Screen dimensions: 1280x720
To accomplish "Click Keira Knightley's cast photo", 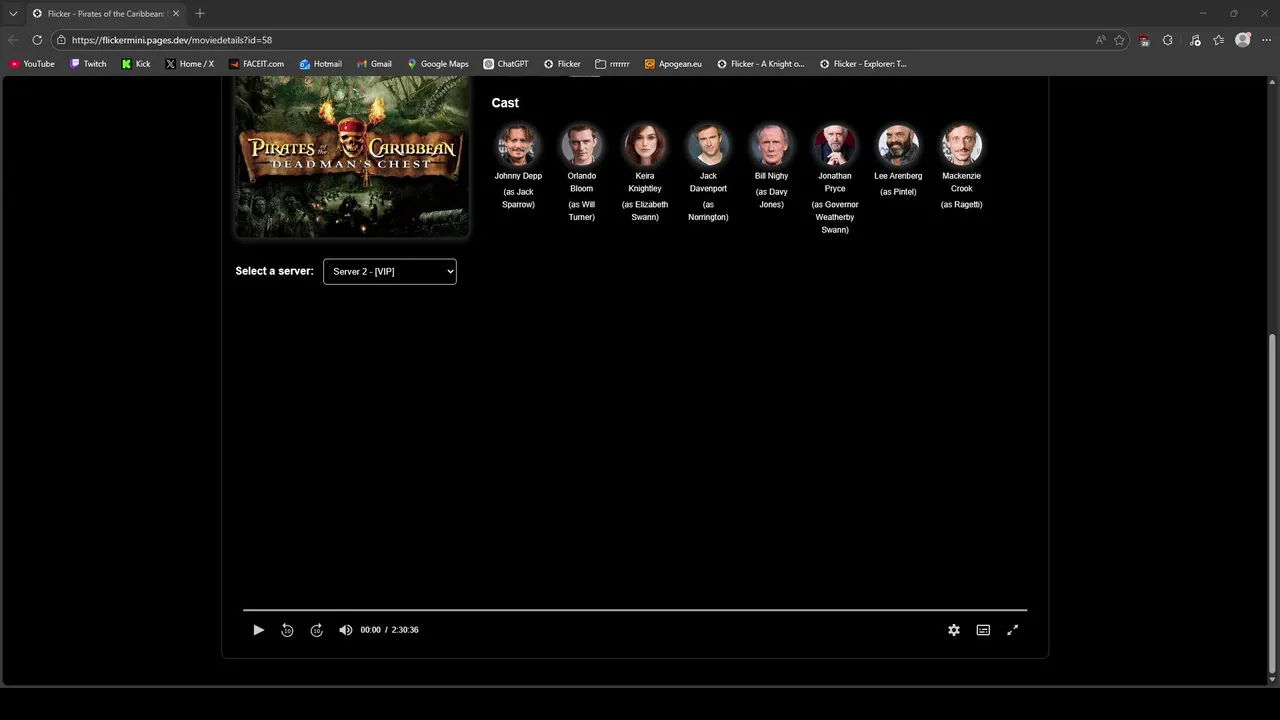I will click(x=645, y=145).
